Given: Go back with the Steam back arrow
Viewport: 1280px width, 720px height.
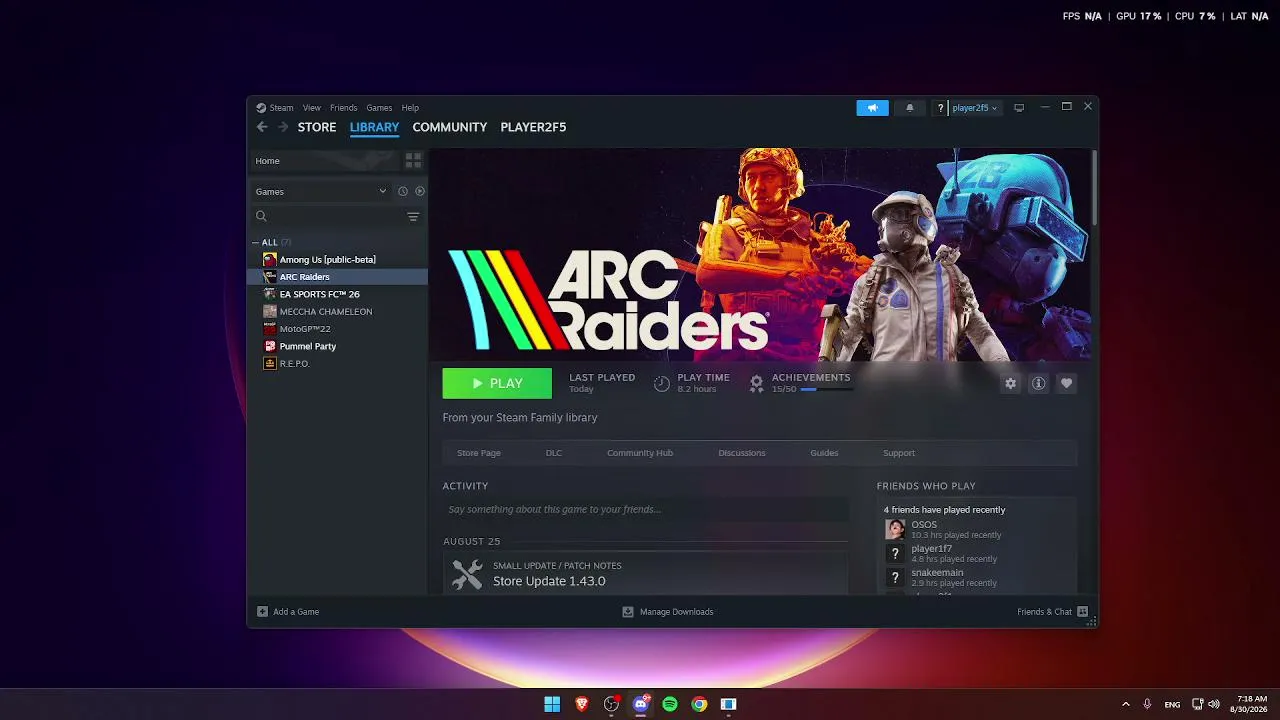Looking at the screenshot, I should (x=262, y=127).
